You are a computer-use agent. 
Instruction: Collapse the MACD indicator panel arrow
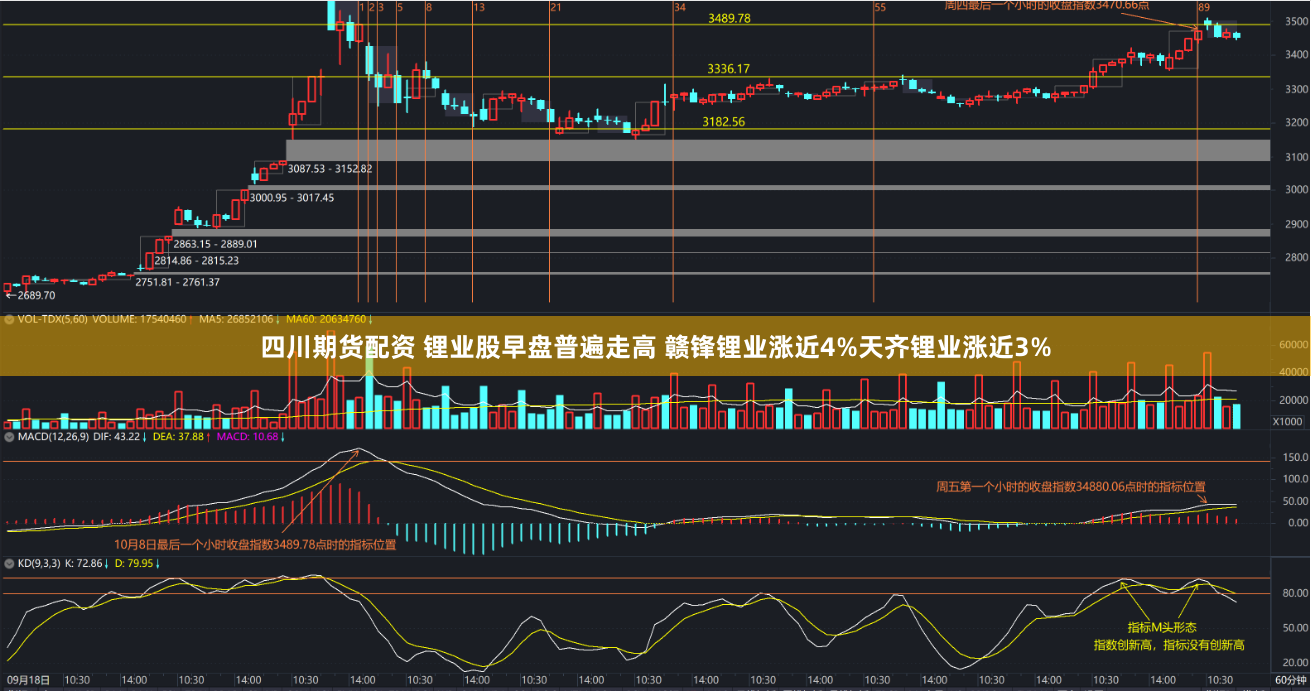[x=8, y=437]
